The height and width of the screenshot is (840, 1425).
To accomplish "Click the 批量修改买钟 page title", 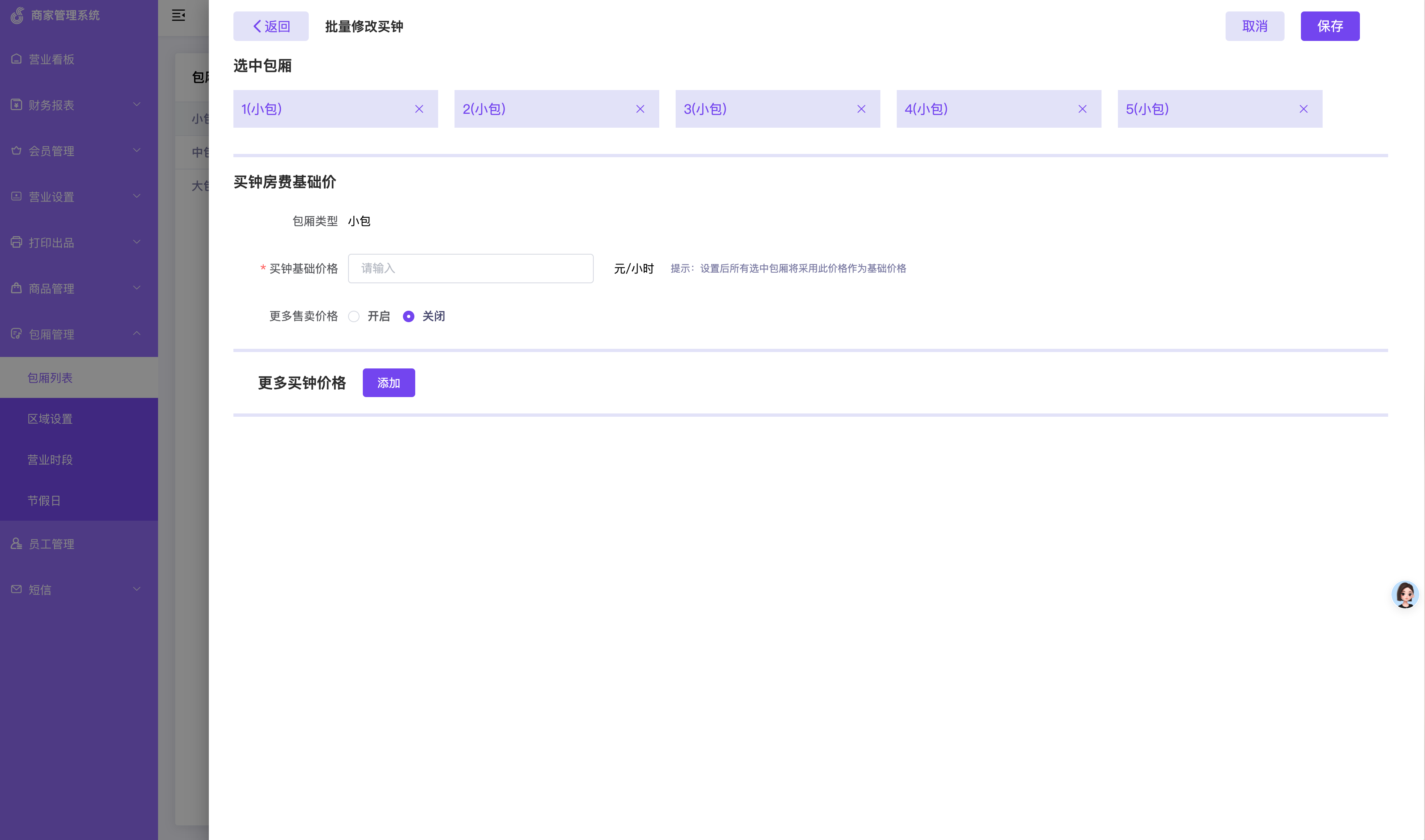I will click(364, 27).
